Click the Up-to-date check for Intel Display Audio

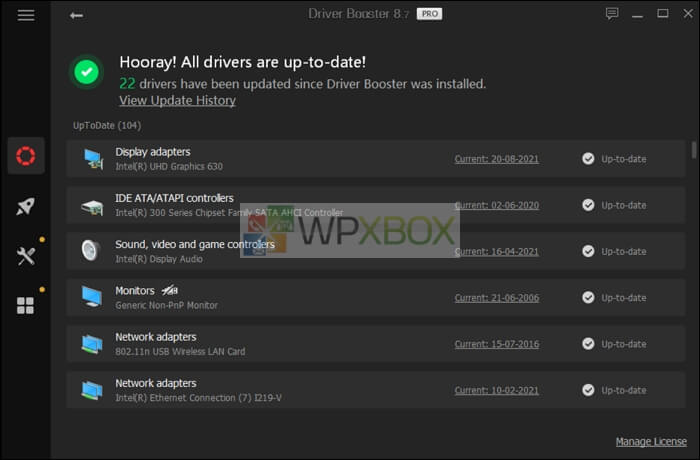click(x=588, y=251)
